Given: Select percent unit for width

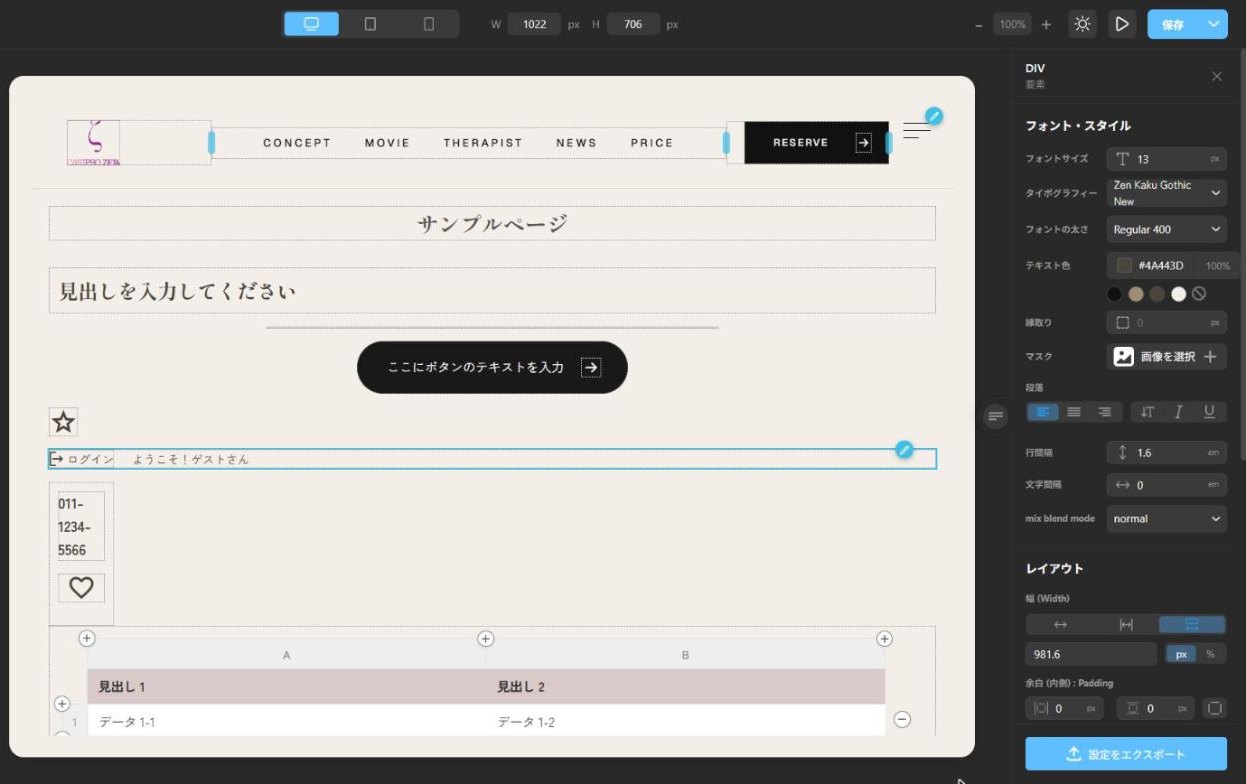Looking at the screenshot, I should (x=1210, y=654).
